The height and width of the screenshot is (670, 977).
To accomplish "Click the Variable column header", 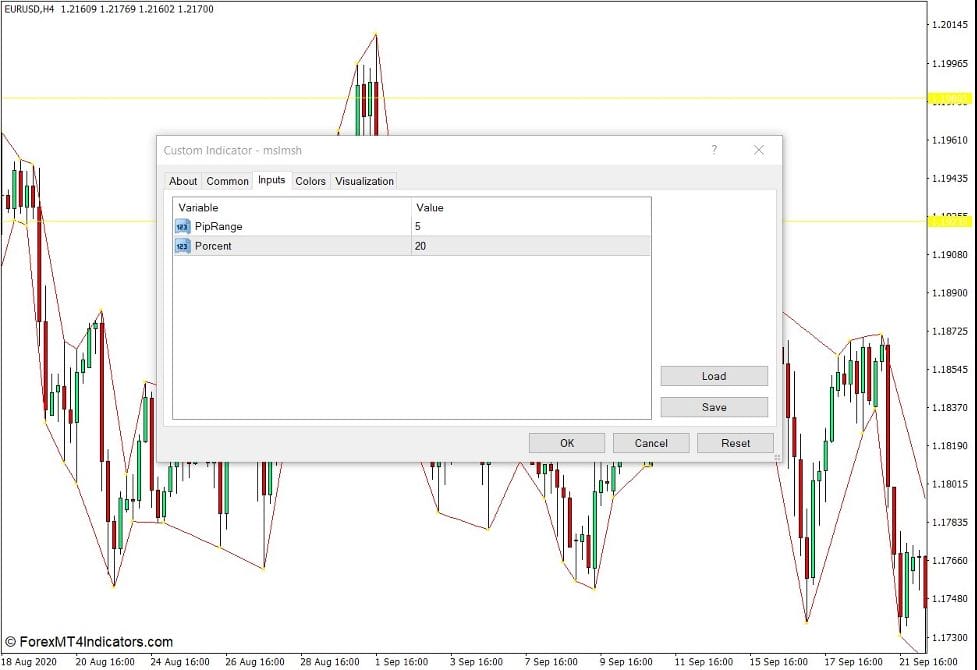I will pos(199,207).
